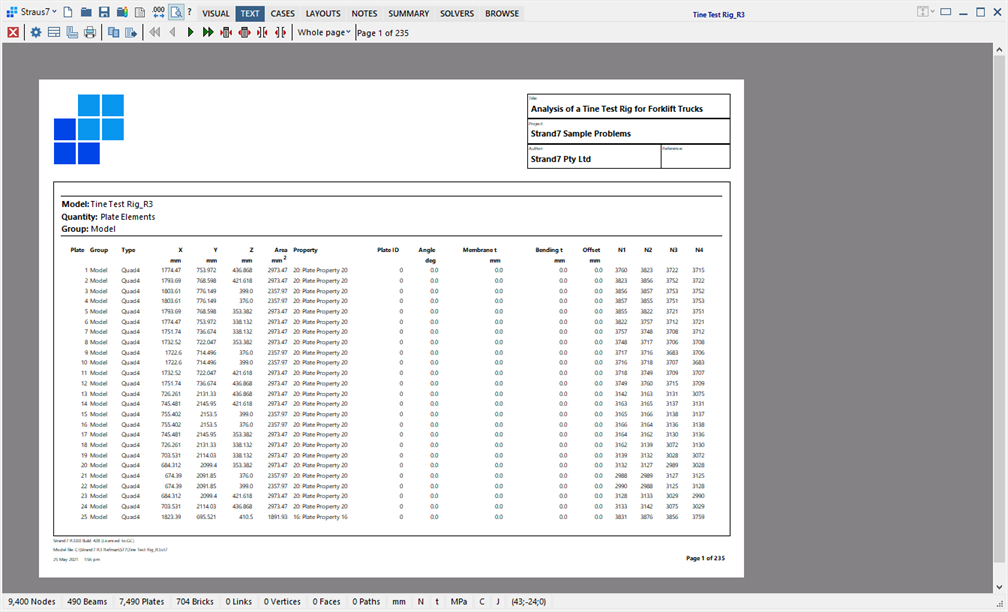Click the 'Bending t' column header
This screenshot has height=612, width=1008.
coord(549,250)
